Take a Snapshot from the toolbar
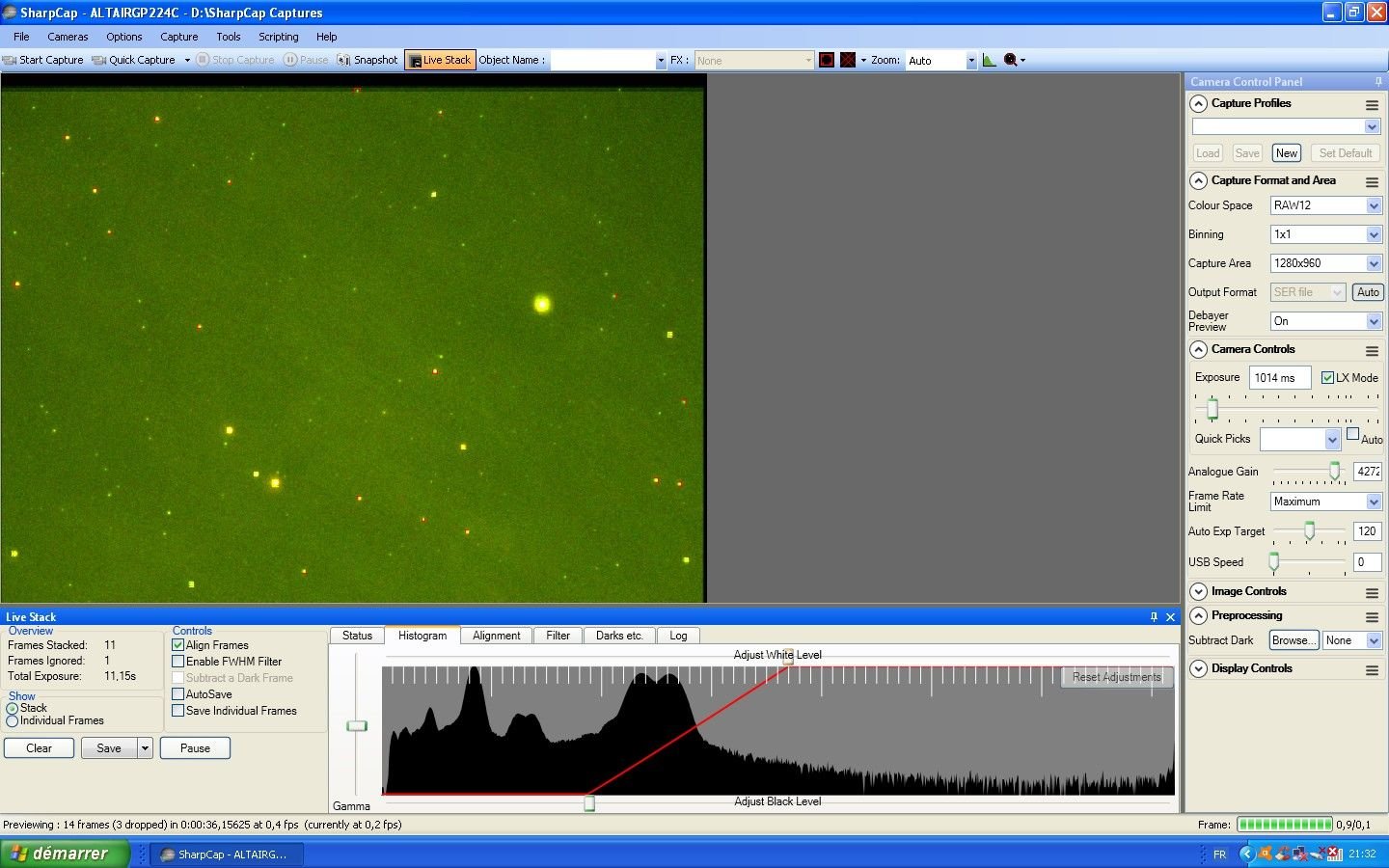This screenshot has height=868, width=1389. tap(368, 60)
